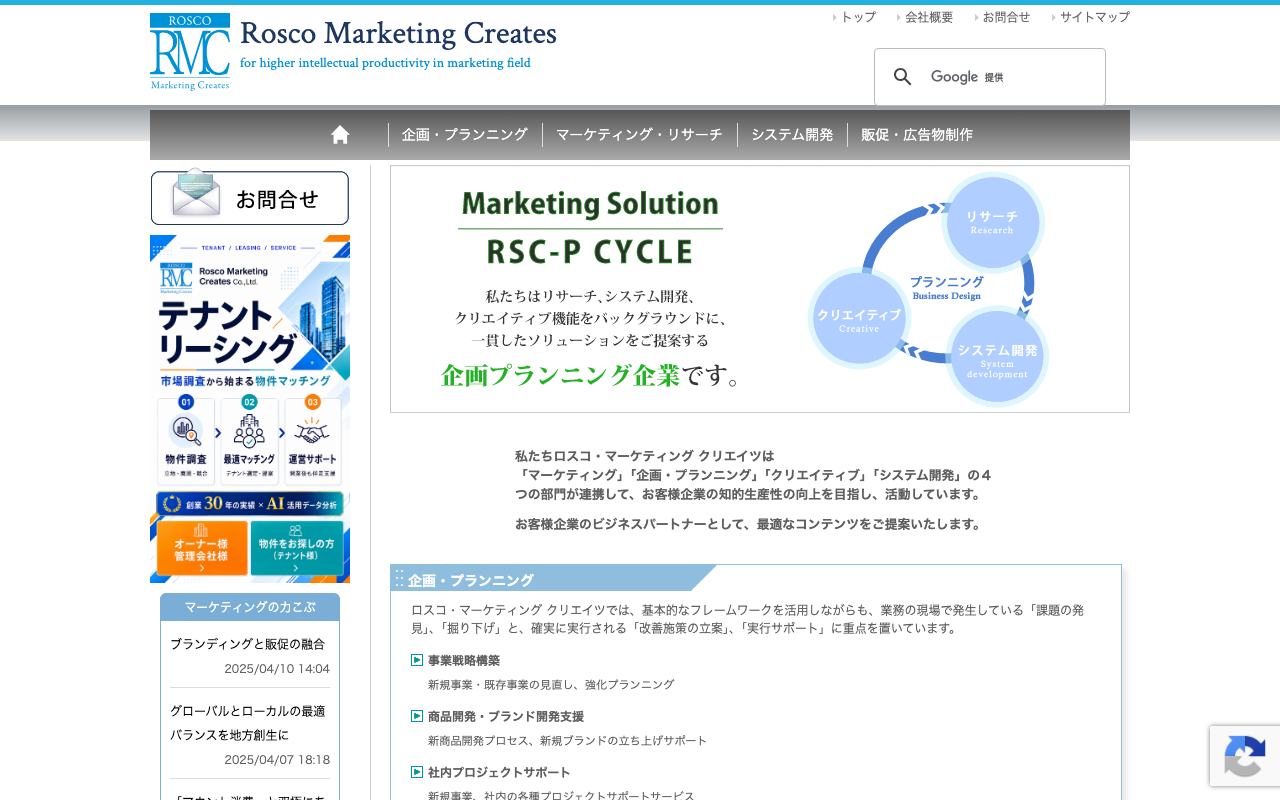Open お問合せ link in top header
Viewport: 1280px width, 800px height.
click(1006, 17)
